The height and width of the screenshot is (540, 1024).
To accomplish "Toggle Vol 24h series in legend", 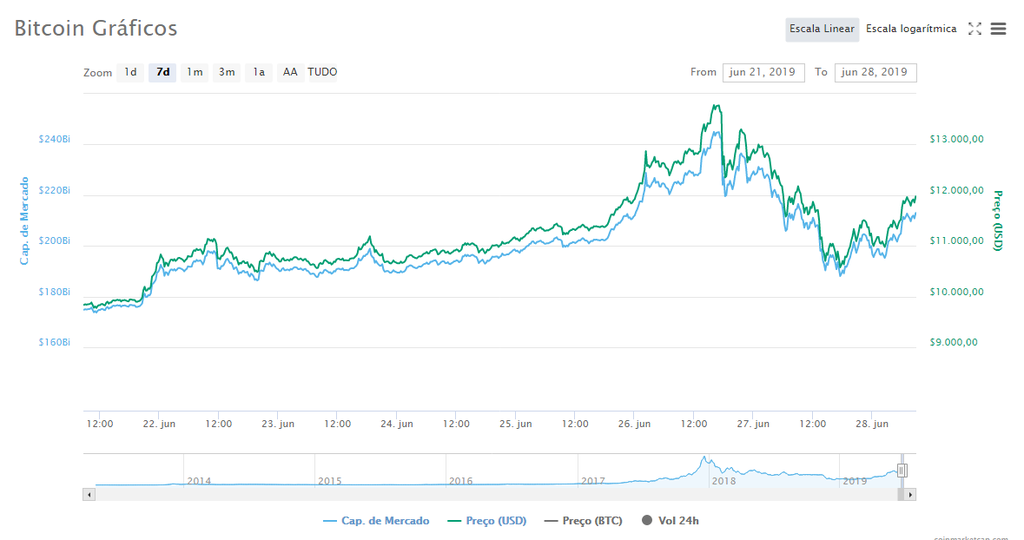I will (x=671, y=521).
